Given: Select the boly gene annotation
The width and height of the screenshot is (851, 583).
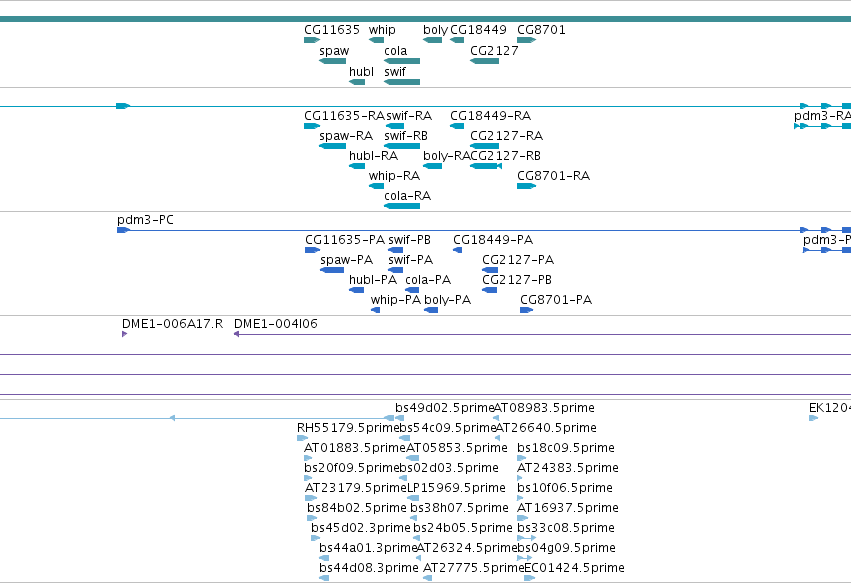Looking at the screenshot, I should pos(433,40).
